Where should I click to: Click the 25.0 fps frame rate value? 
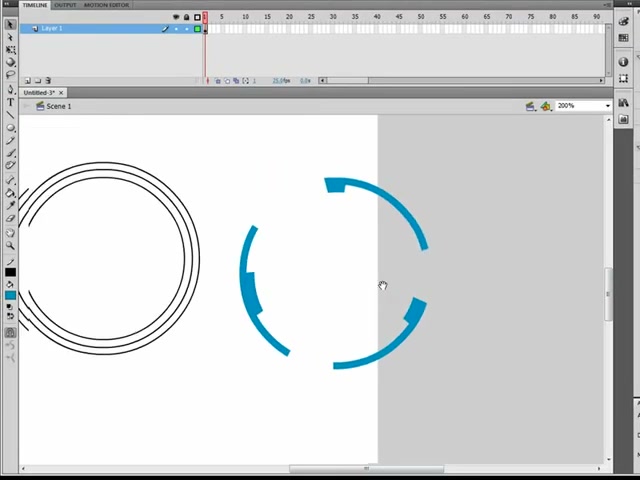point(281,81)
